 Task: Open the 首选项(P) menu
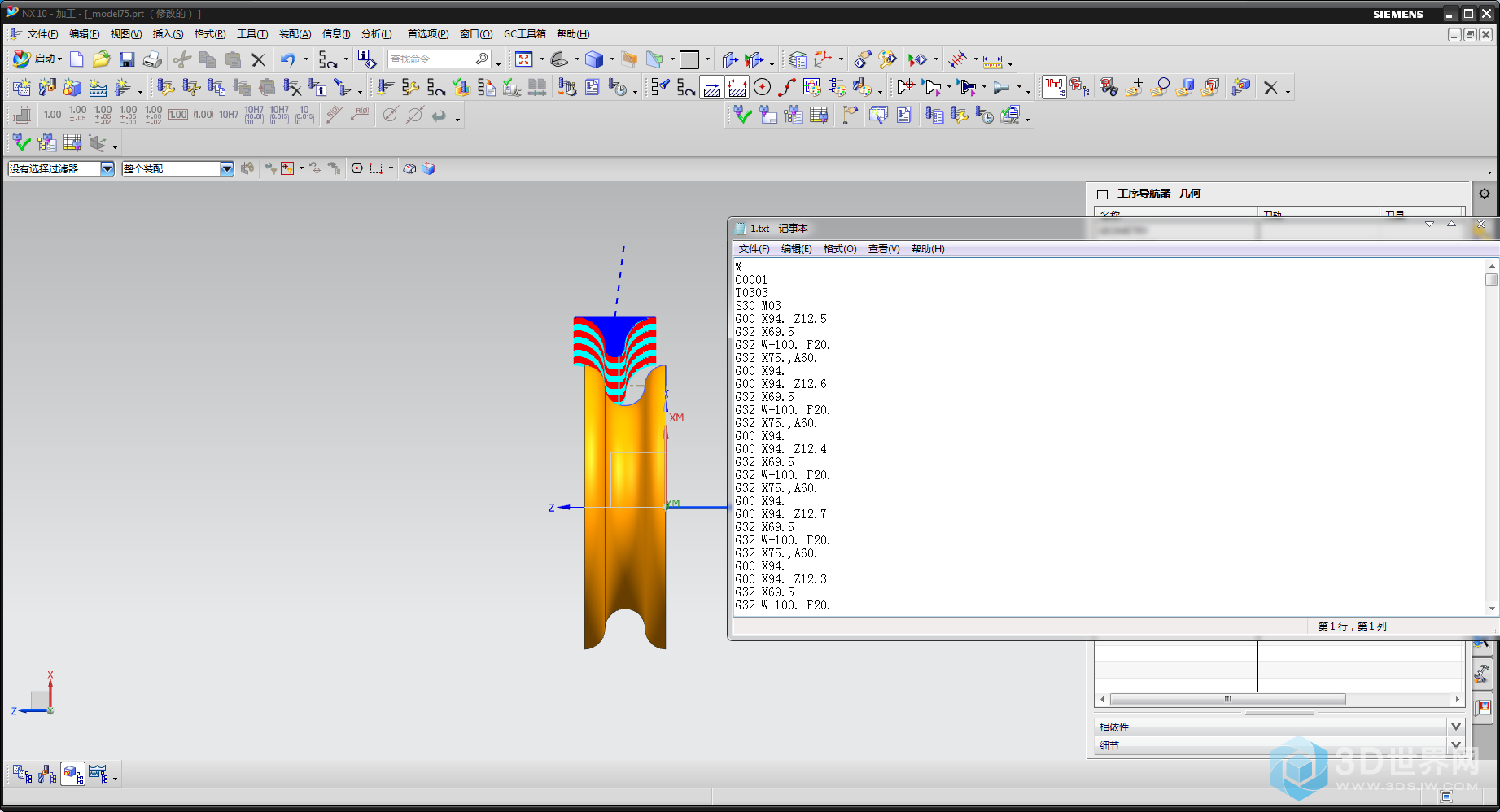click(428, 34)
